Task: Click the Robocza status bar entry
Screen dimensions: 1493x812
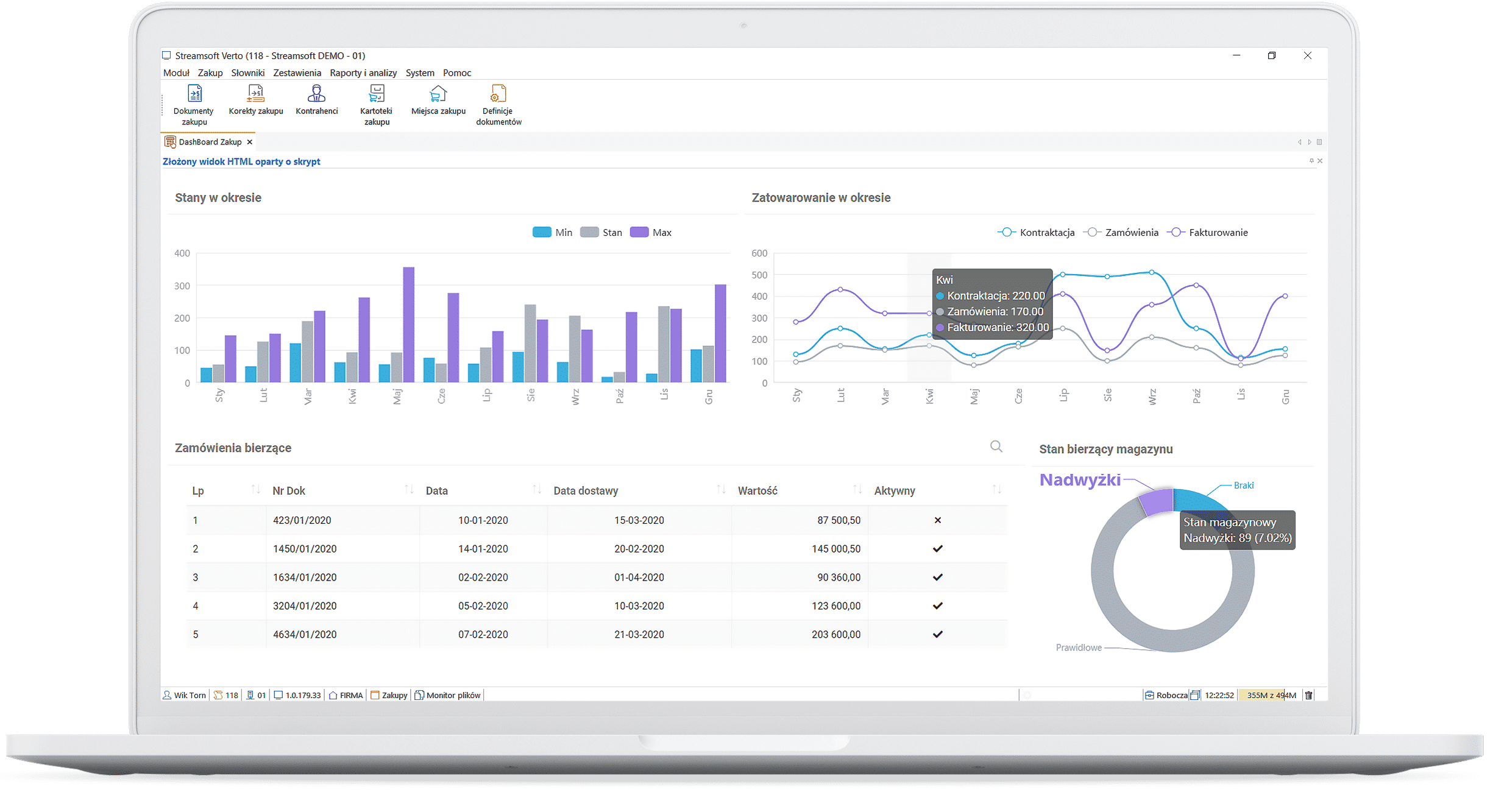Action: pos(1166,695)
